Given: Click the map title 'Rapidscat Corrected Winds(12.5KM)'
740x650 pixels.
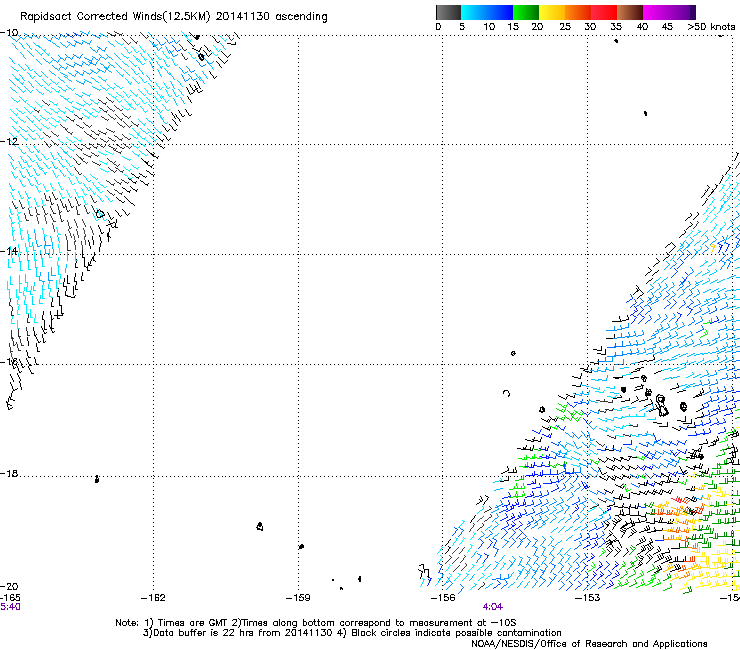Looking at the screenshot, I should [115, 17].
